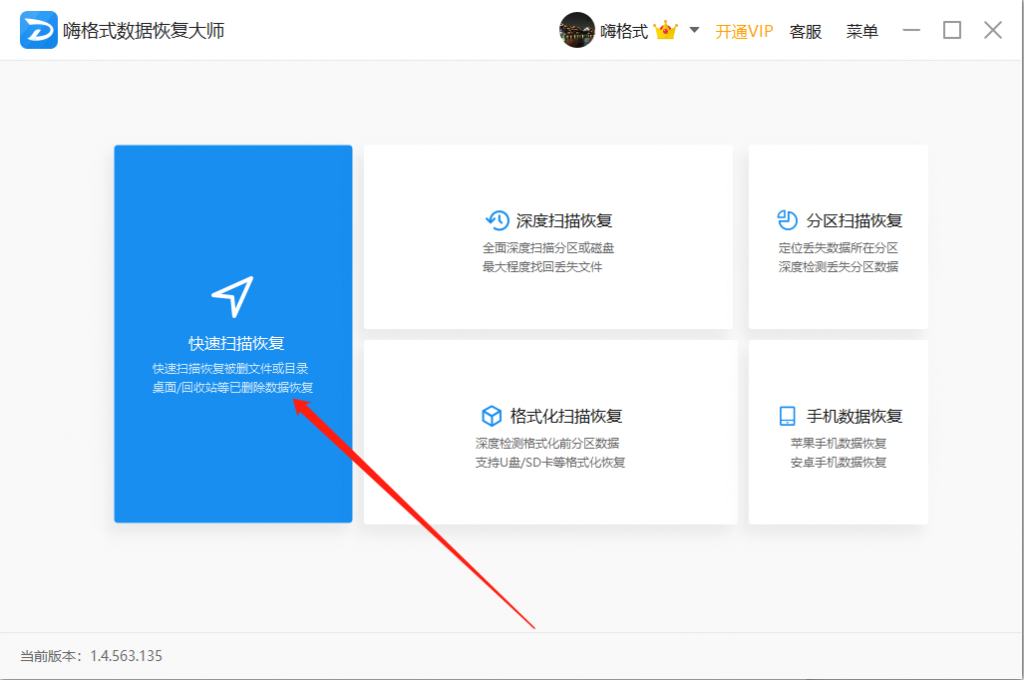Viewport: 1024px width, 680px height.
Task: Click the blue app logo icon
Action: [39, 30]
